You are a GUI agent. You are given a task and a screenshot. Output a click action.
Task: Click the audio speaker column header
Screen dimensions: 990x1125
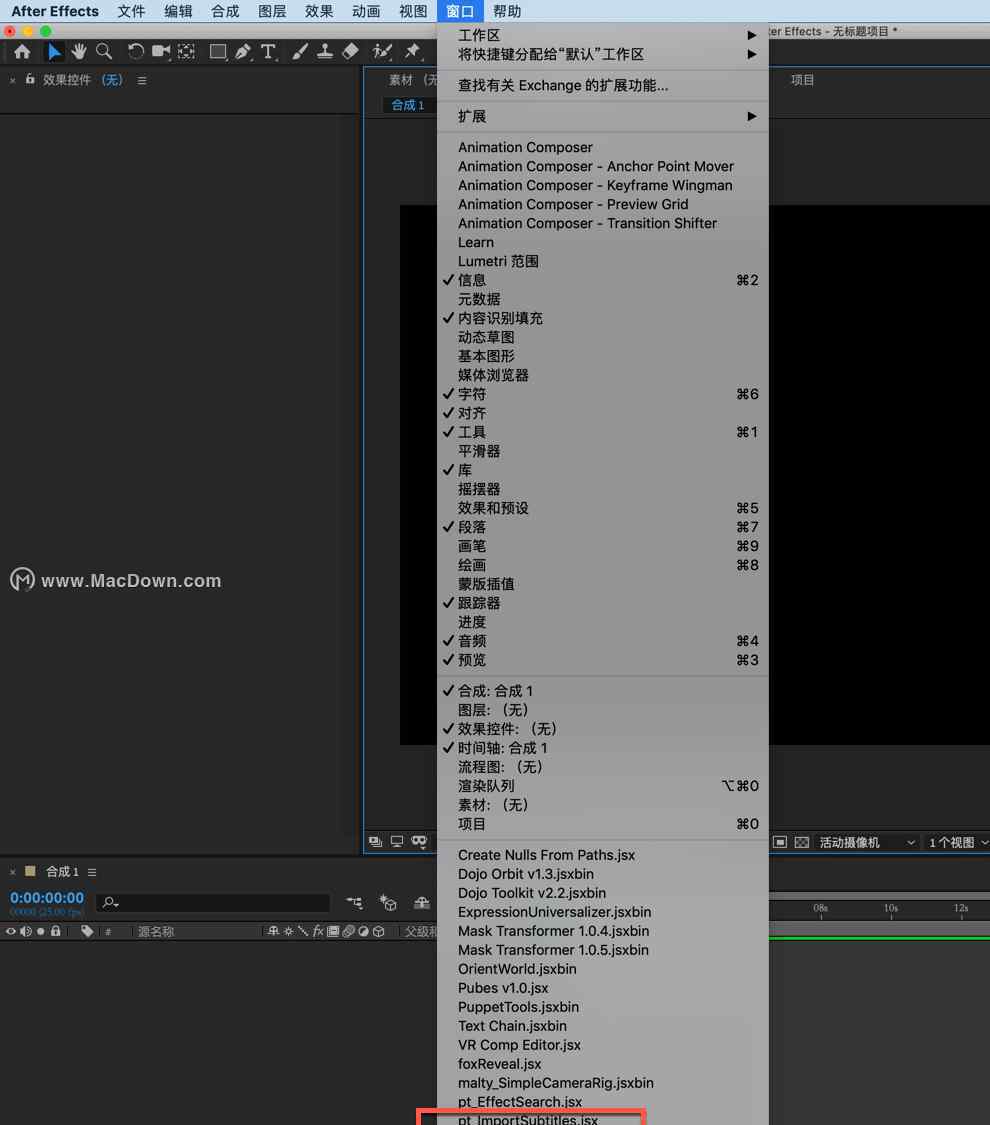(26, 931)
